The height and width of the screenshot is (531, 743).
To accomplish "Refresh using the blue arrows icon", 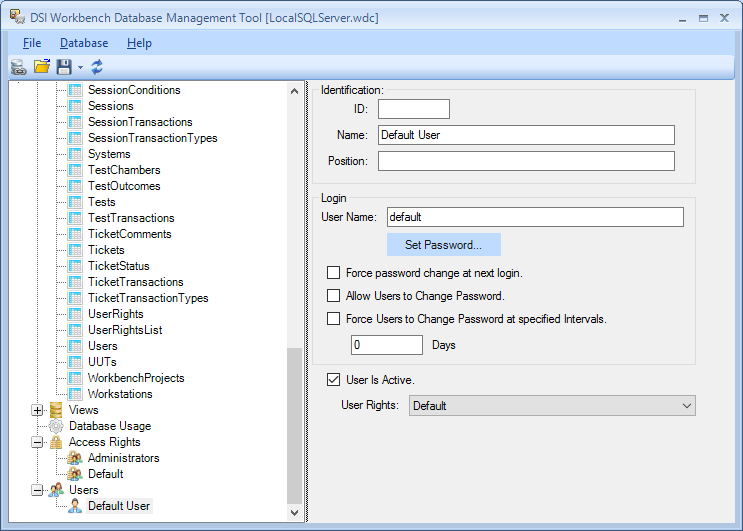I will click(x=97, y=67).
